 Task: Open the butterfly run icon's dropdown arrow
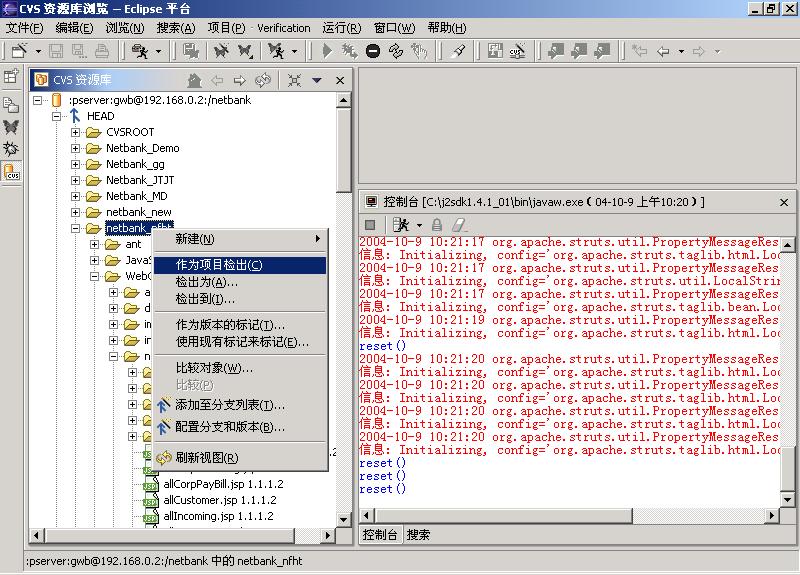(294, 52)
